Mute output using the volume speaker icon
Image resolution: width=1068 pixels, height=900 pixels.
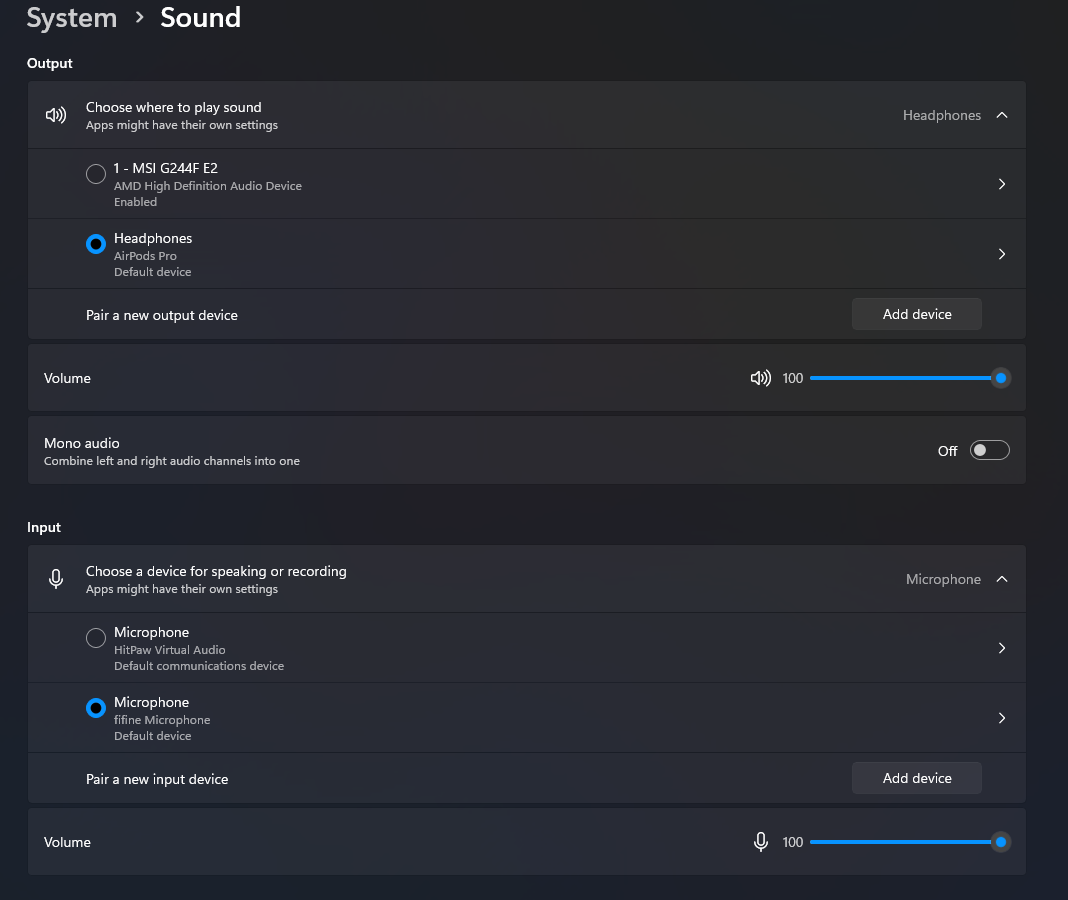coord(760,378)
